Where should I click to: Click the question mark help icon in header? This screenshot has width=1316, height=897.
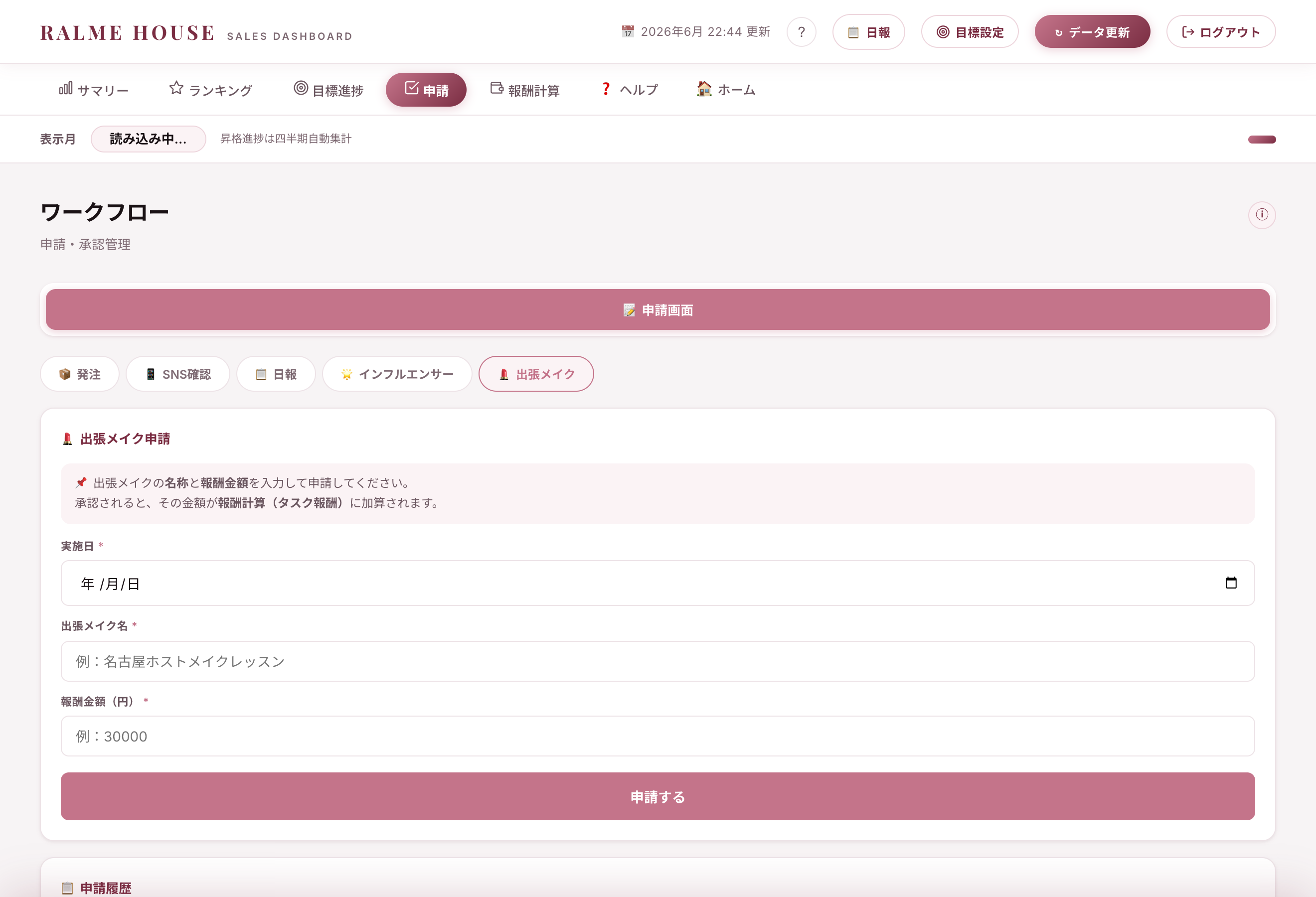coord(801,32)
